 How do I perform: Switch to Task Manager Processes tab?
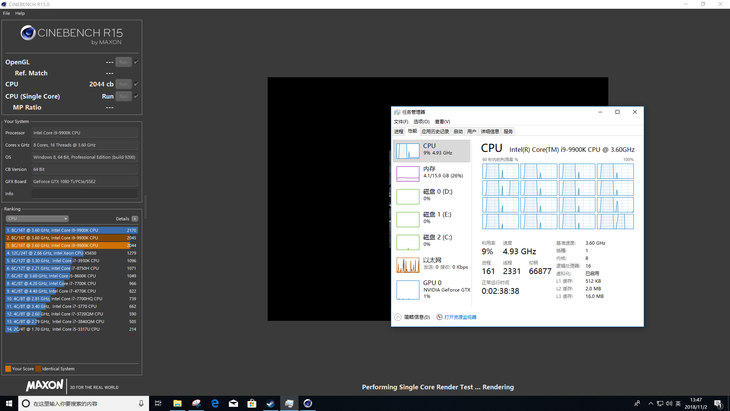pos(399,132)
